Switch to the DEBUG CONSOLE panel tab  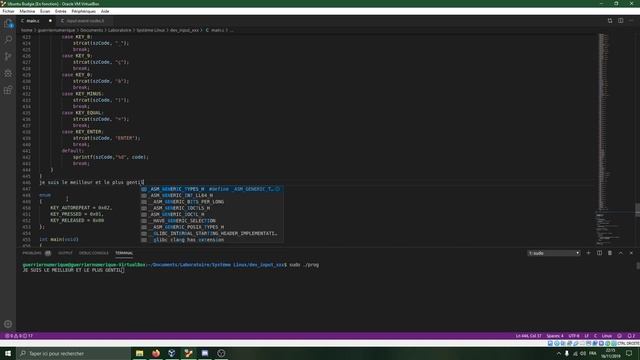click(93, 253)
